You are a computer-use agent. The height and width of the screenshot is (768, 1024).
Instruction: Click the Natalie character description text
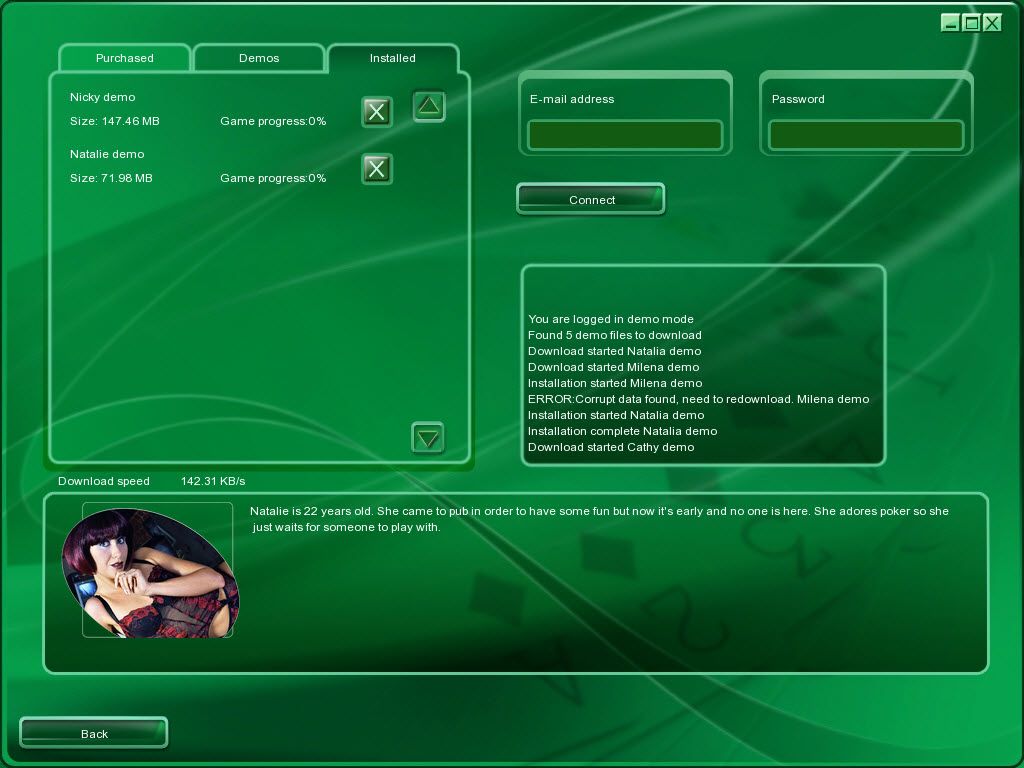(x=598, y=518)
